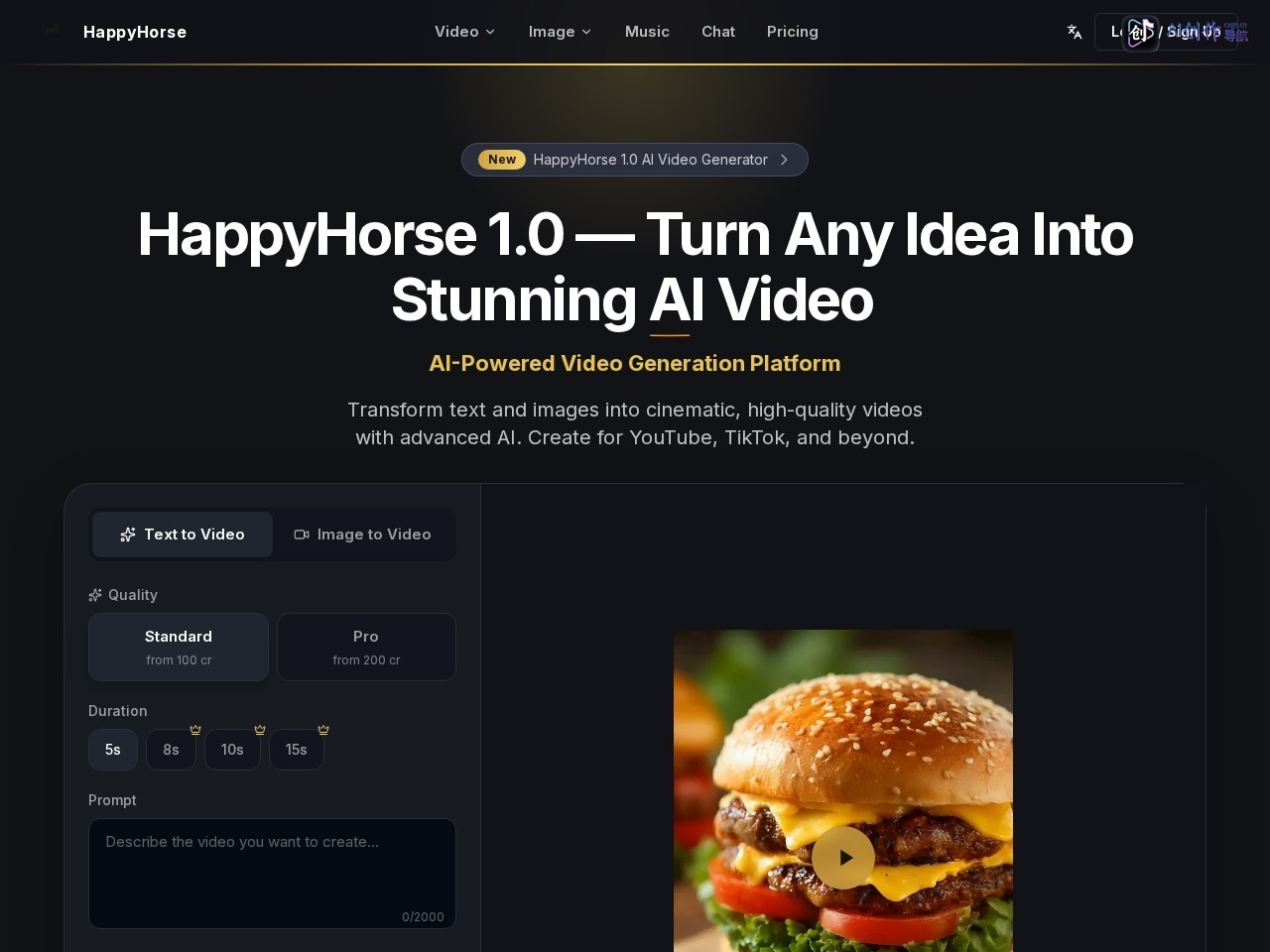
Task: Choose the 10s duration
Action: [232, 750]
